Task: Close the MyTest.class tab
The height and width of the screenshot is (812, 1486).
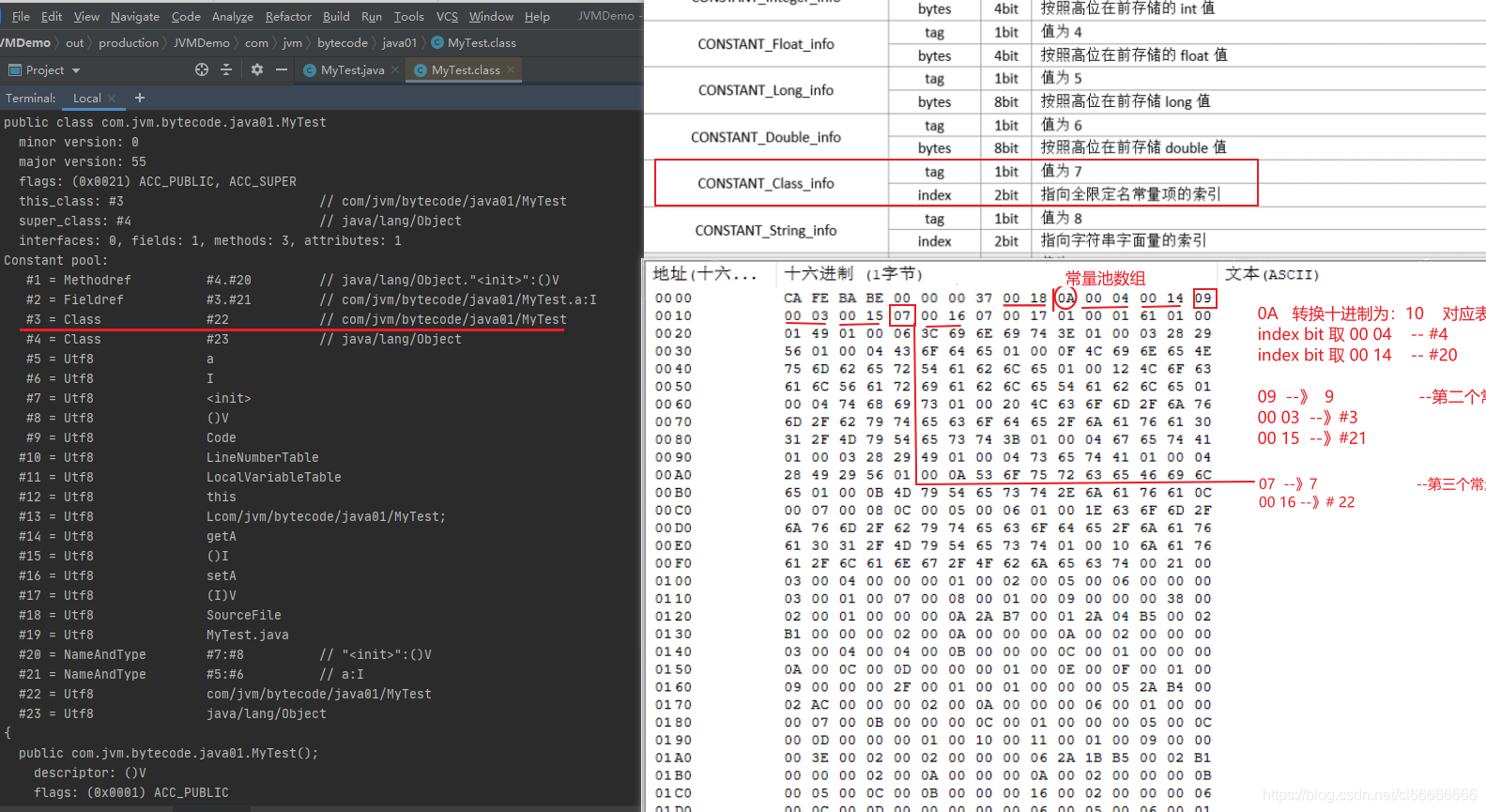Action: click(510, 69)
